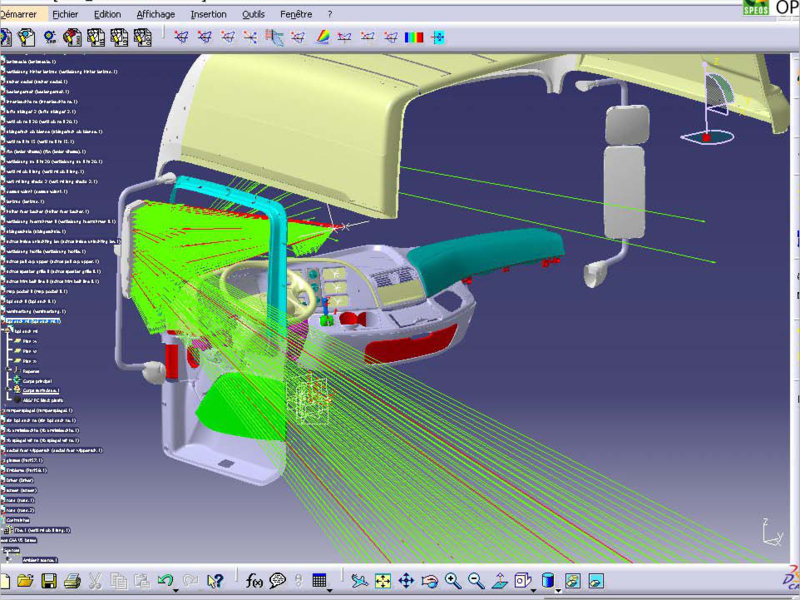Open the Outils menu
The image size is (800, 600).
pos(253,14)
